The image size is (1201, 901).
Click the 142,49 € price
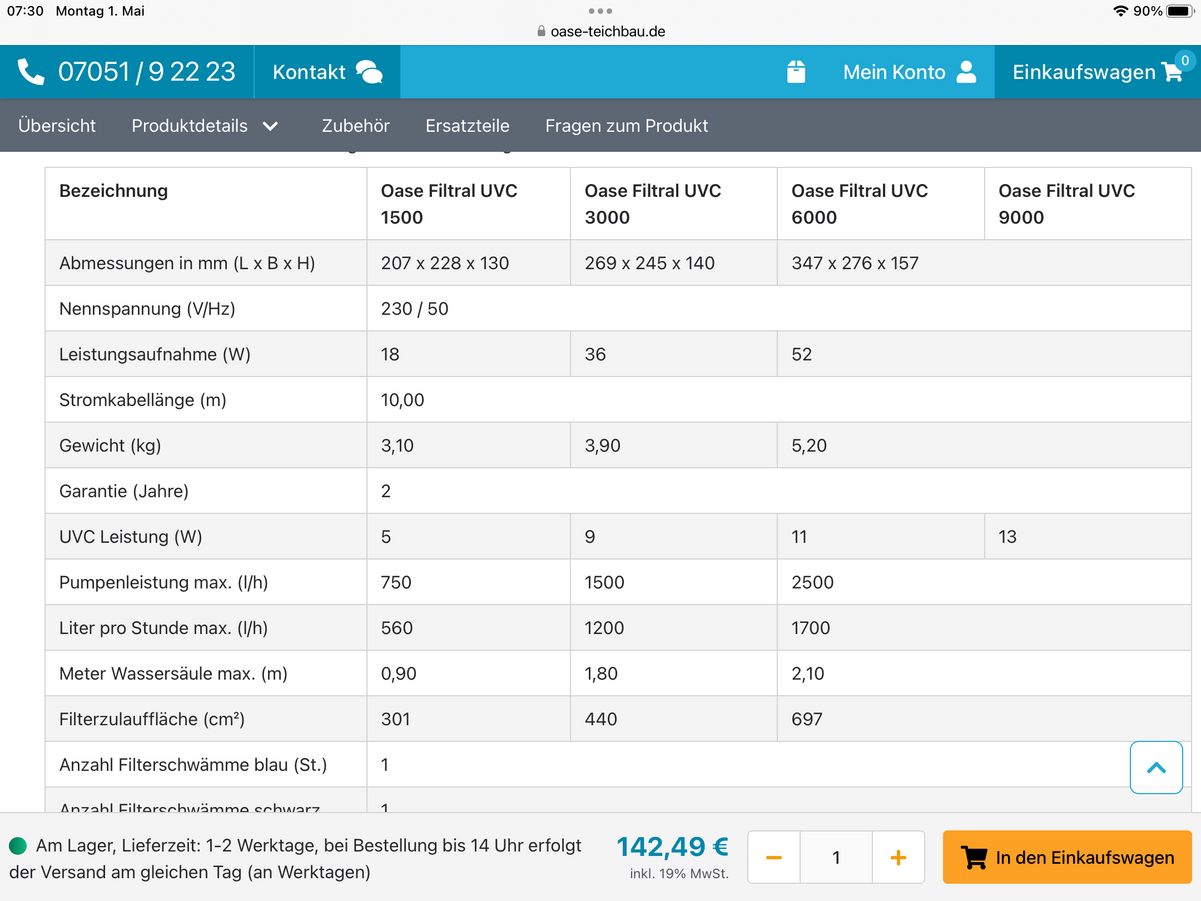(x=672, y=847)
